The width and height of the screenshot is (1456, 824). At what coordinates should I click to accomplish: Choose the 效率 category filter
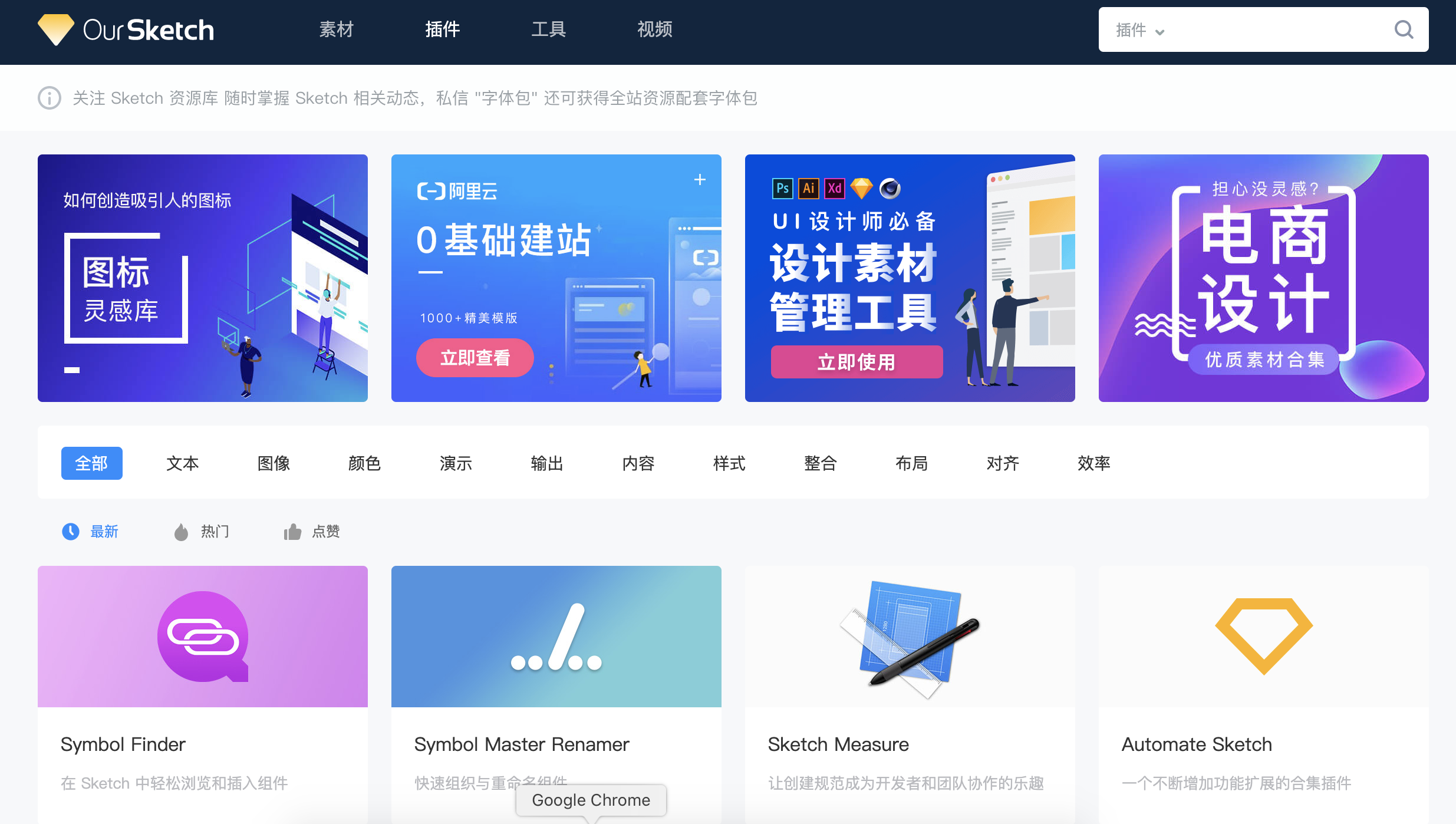(1093, 463)
